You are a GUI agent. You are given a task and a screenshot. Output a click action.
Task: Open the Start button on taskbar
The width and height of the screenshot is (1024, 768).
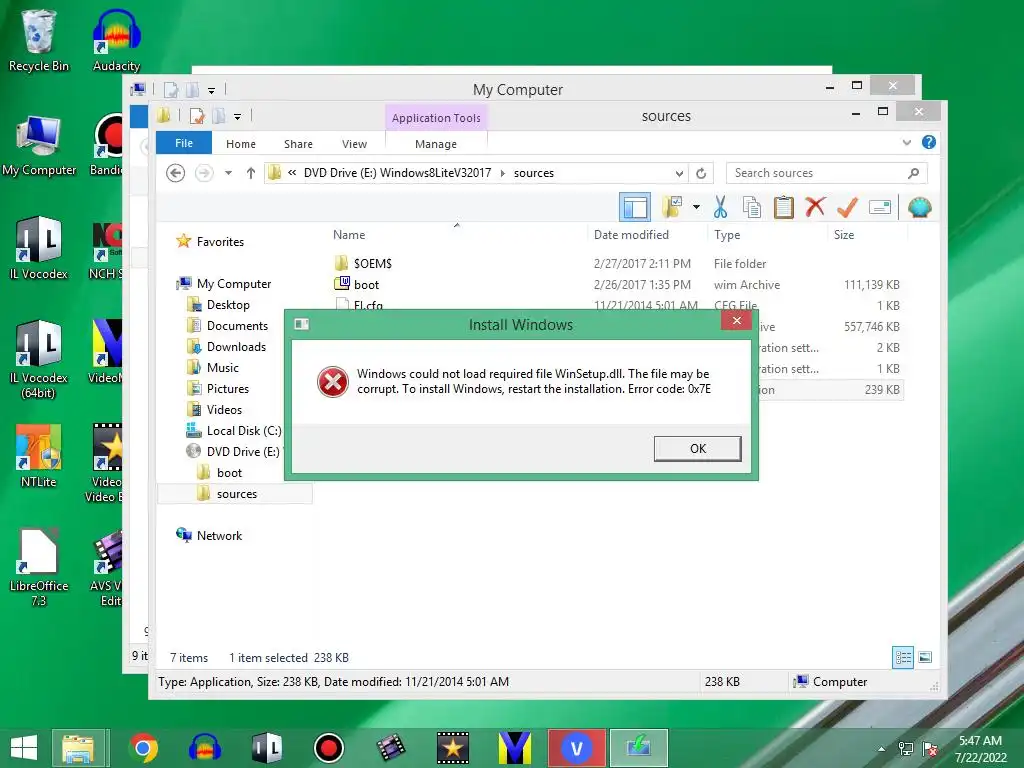[24, 748]
